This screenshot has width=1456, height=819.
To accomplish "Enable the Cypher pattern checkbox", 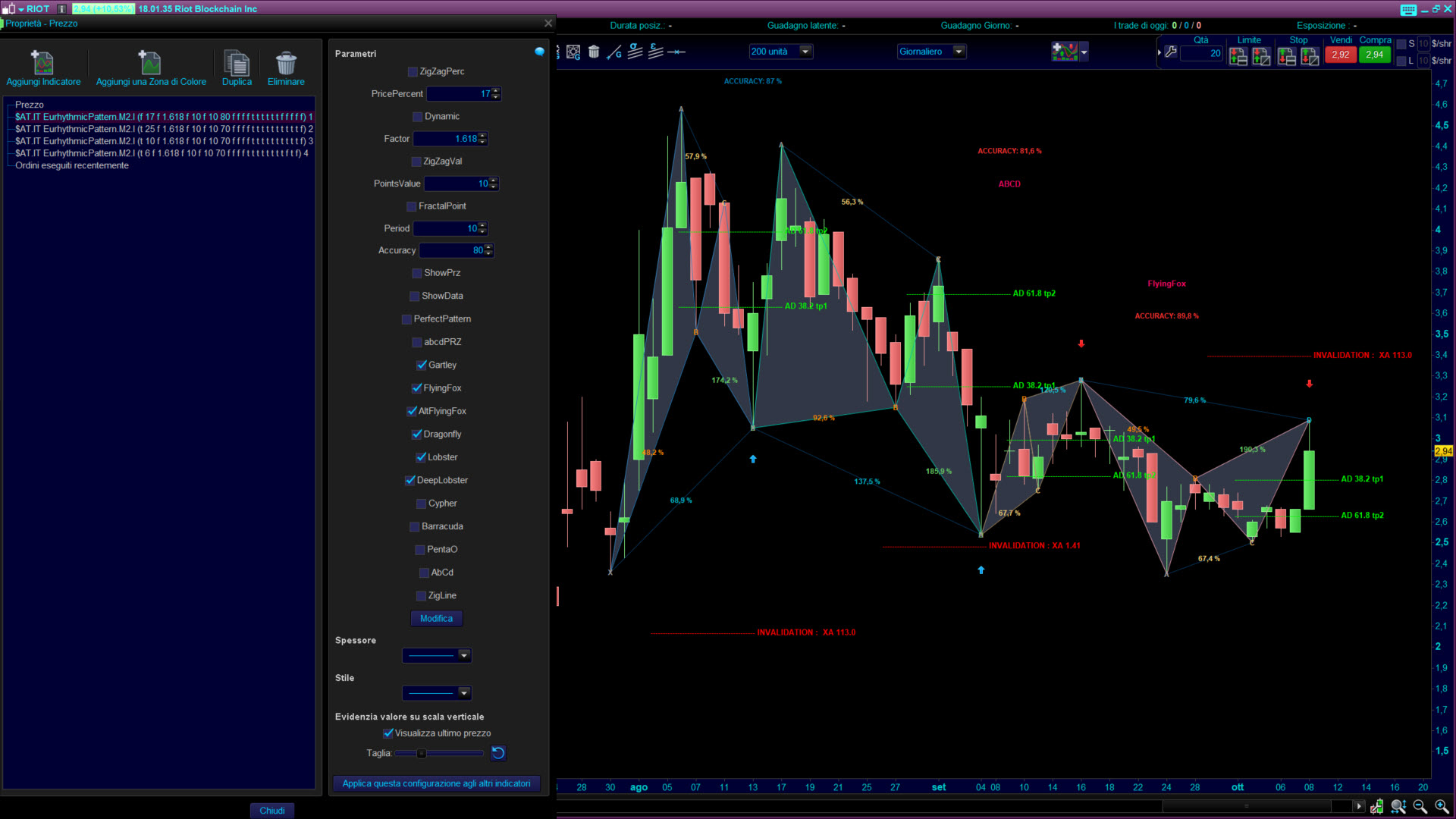I will (x=422, y=504).
